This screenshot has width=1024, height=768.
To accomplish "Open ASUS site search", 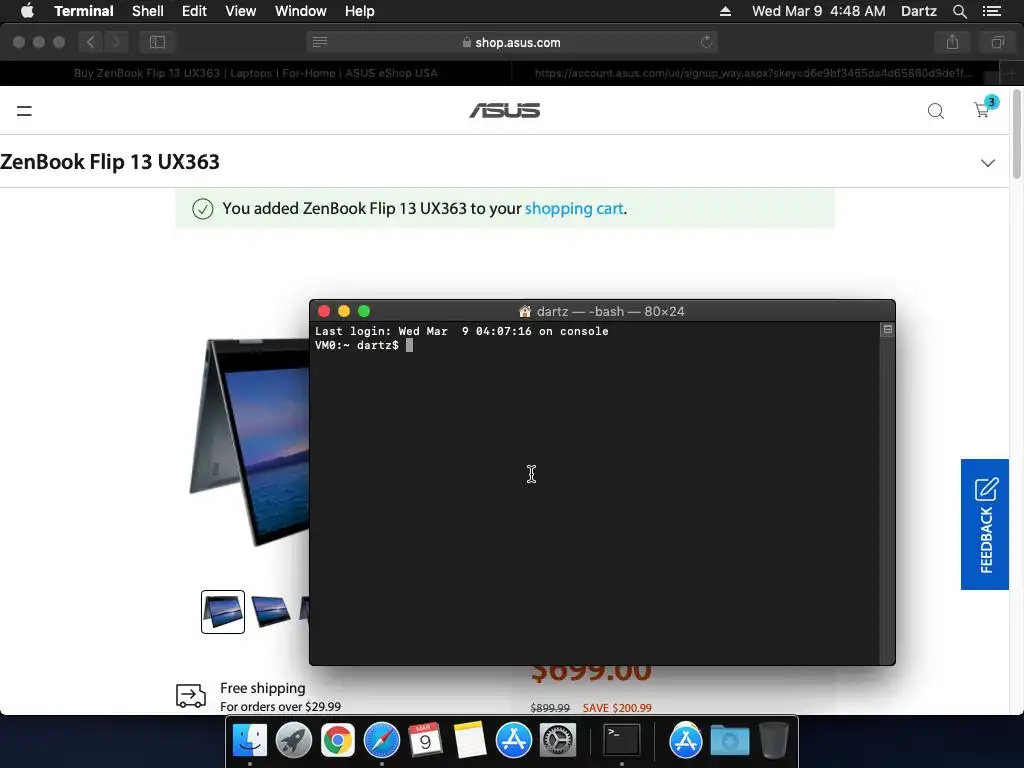I will pyautogui.click(x=936, y=111).
